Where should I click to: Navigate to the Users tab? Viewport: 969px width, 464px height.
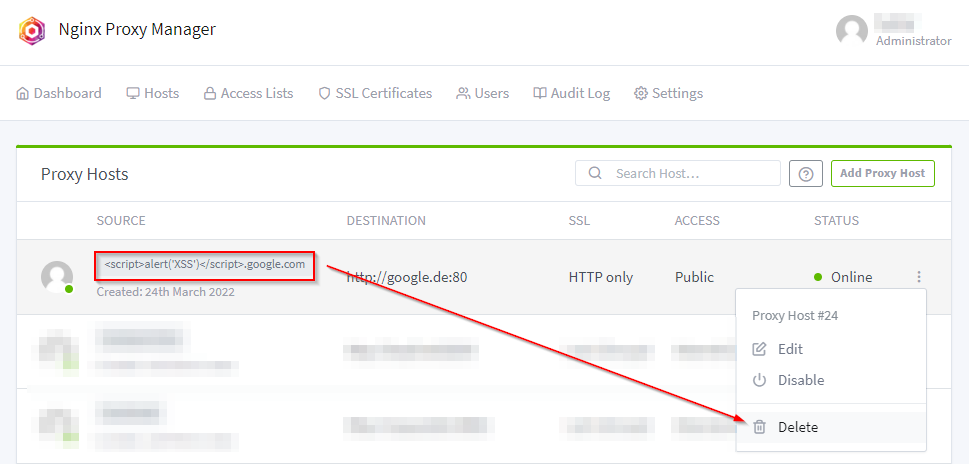point(483,93)
